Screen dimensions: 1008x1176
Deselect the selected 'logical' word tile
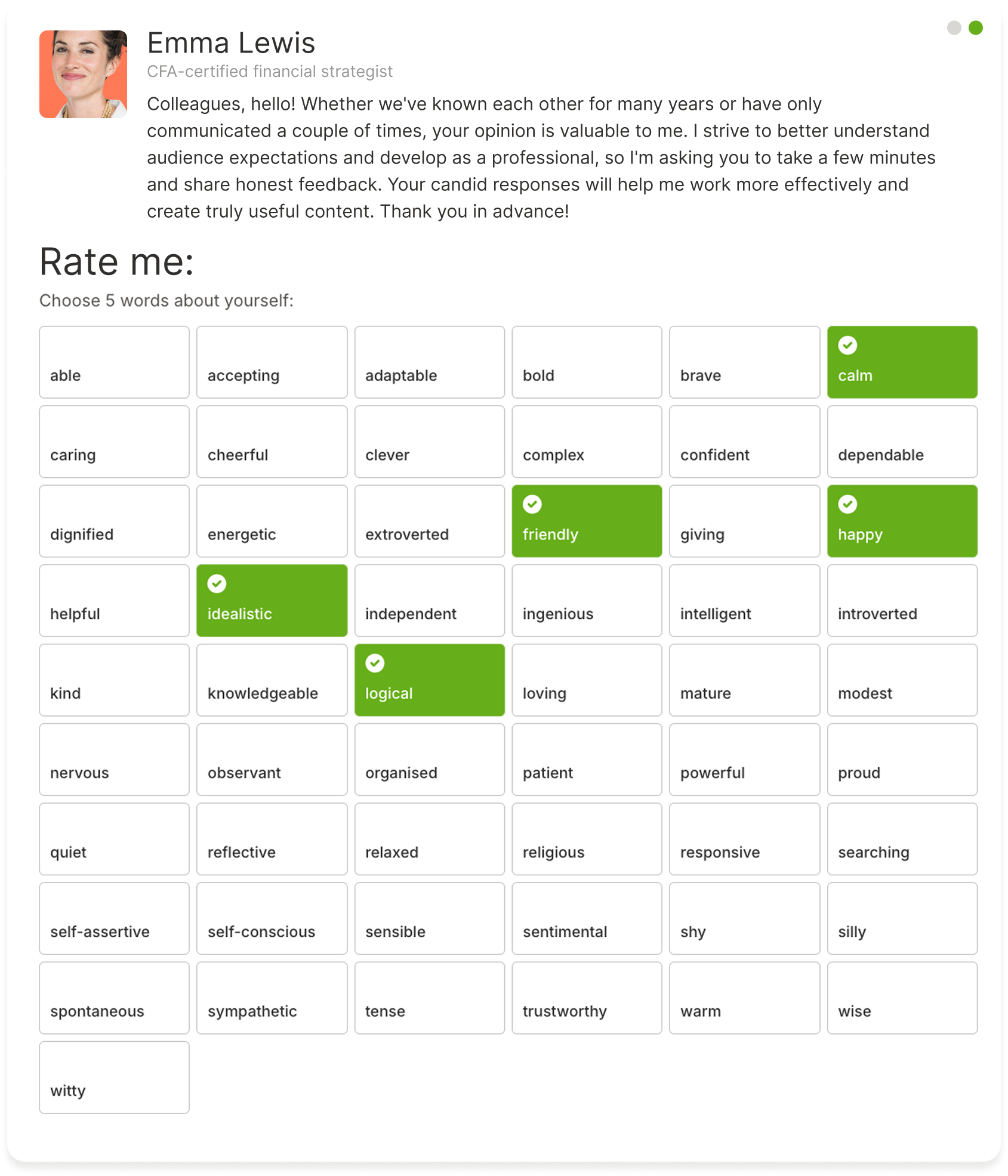[430, 680]
